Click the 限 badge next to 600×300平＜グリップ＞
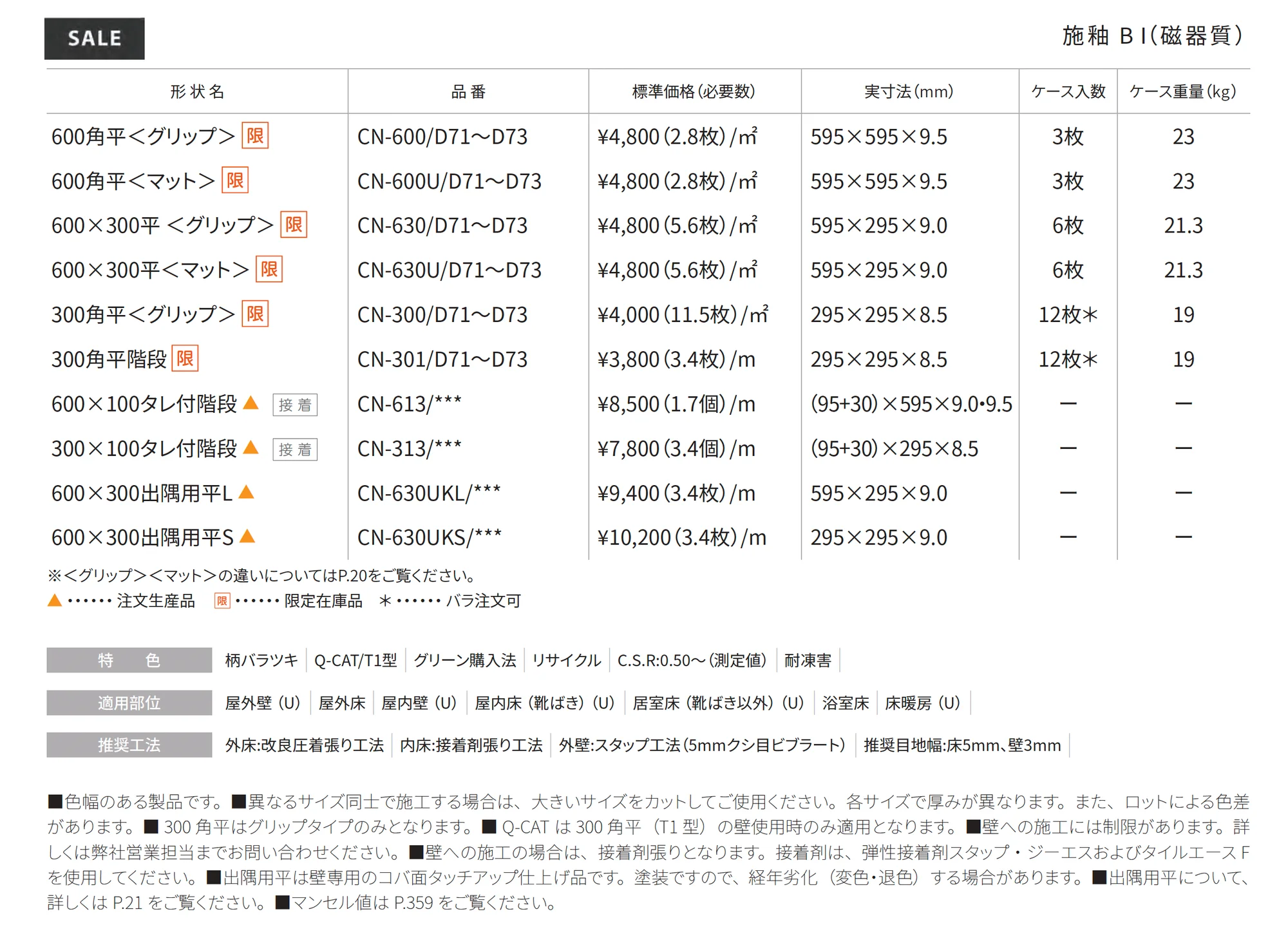The image size is (1288, 925). 294,225
